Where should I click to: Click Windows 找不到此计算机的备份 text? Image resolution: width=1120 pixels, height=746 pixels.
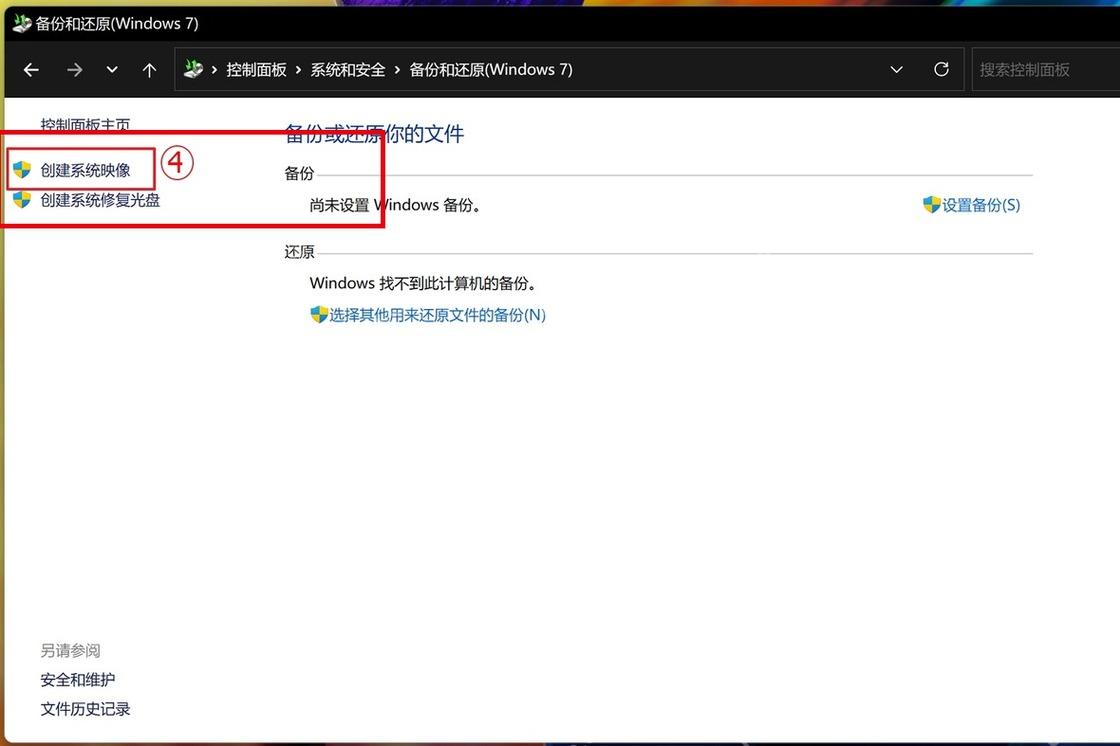pos(423,284)
